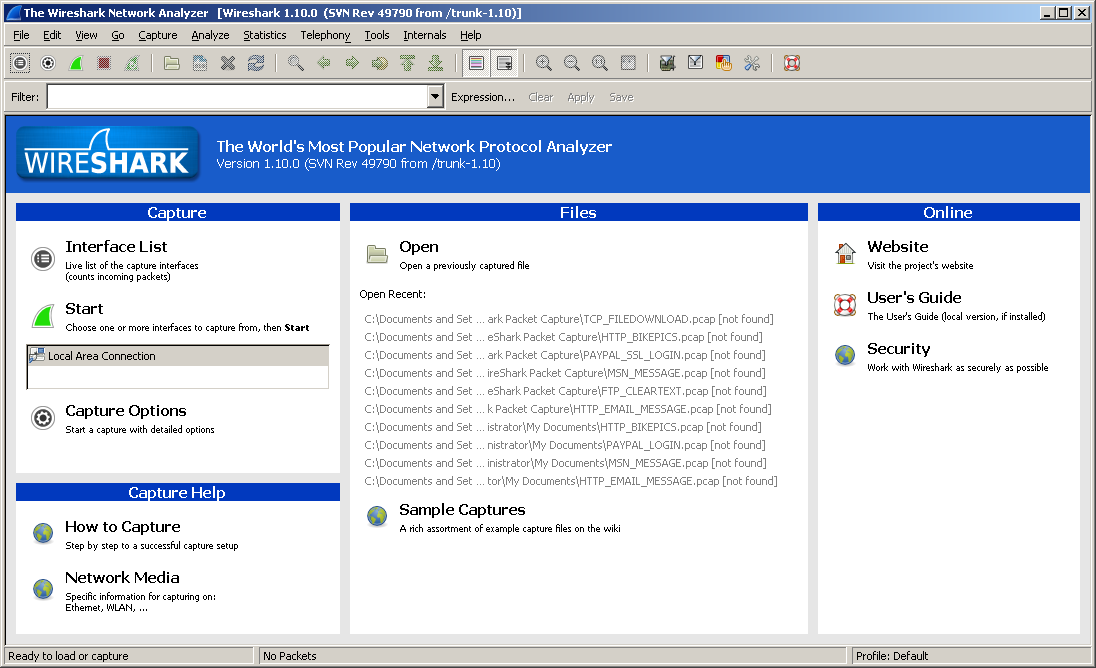Open the Security information link
1096x668 pixels.
(x=898, y=349)
